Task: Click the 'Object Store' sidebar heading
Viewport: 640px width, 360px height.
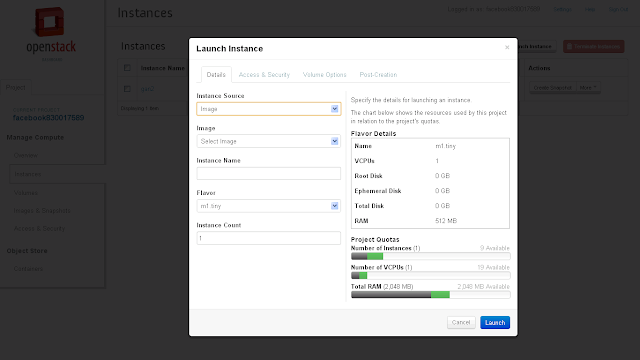Action: (x=27, y=251)
